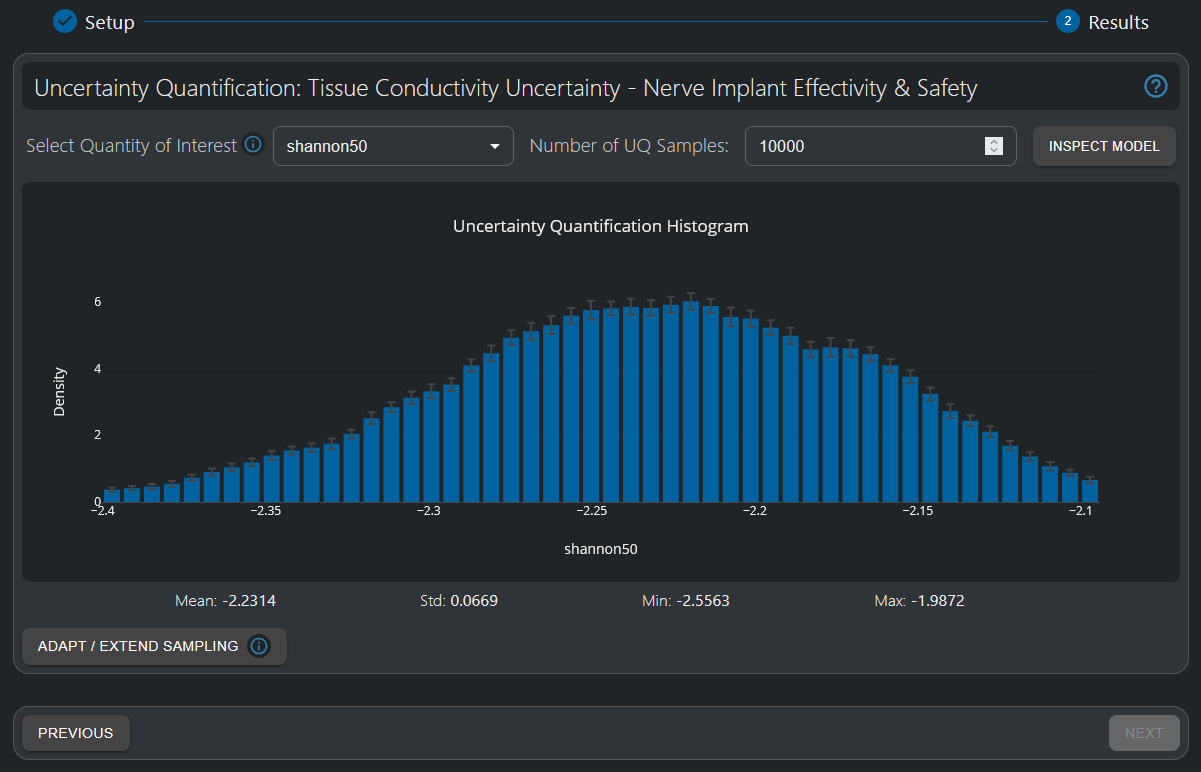
Task: Increase UQ samples with stepper up arrow
Action: (x=993, y=141)
